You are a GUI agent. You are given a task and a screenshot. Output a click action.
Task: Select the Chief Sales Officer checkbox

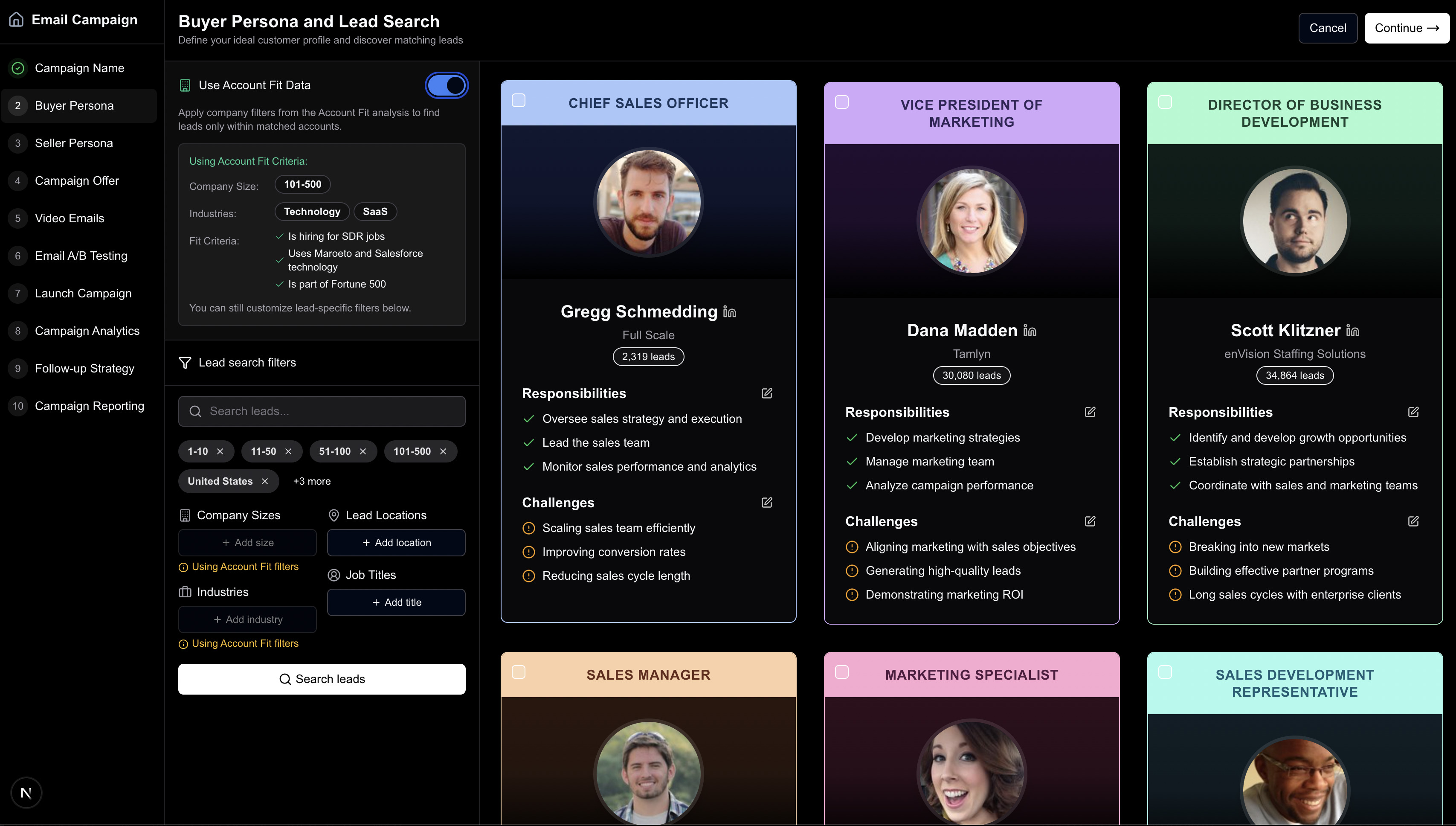(x=518, y=100)
